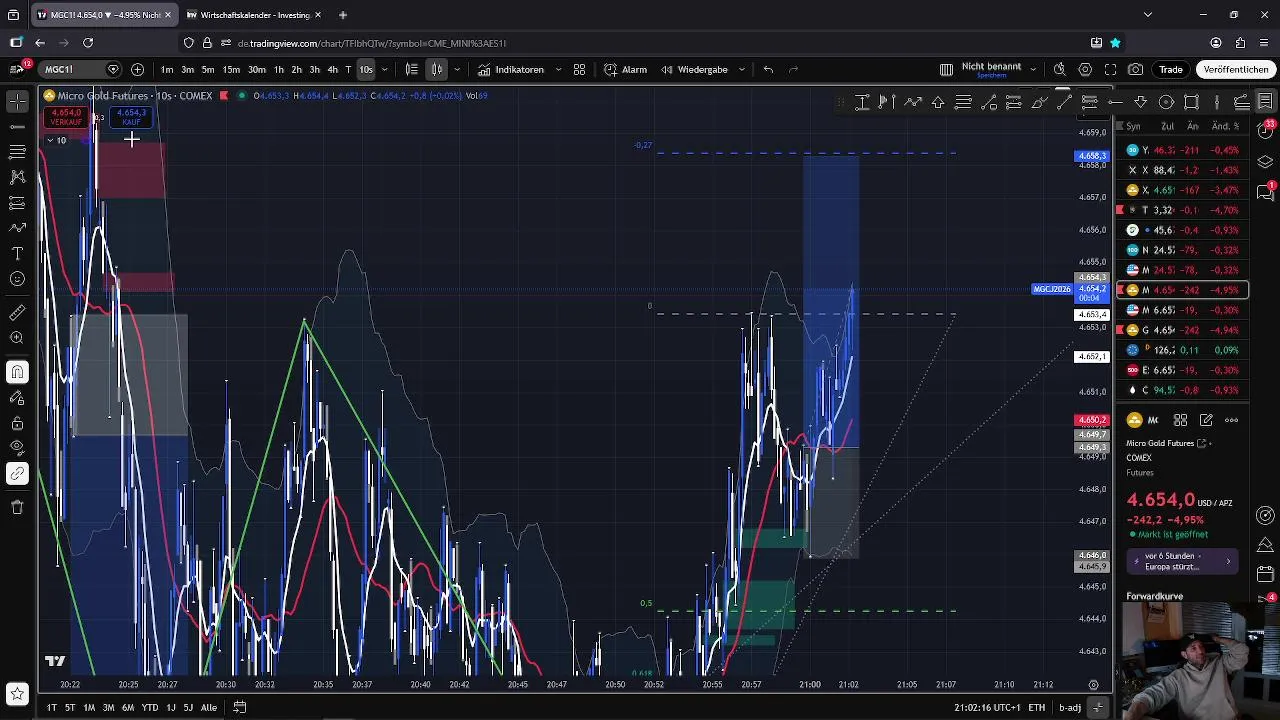Image resolution: width=1280 pixels, height=720 pixels.
Task: Select the text annotation tool
Action: pos(17,254)
